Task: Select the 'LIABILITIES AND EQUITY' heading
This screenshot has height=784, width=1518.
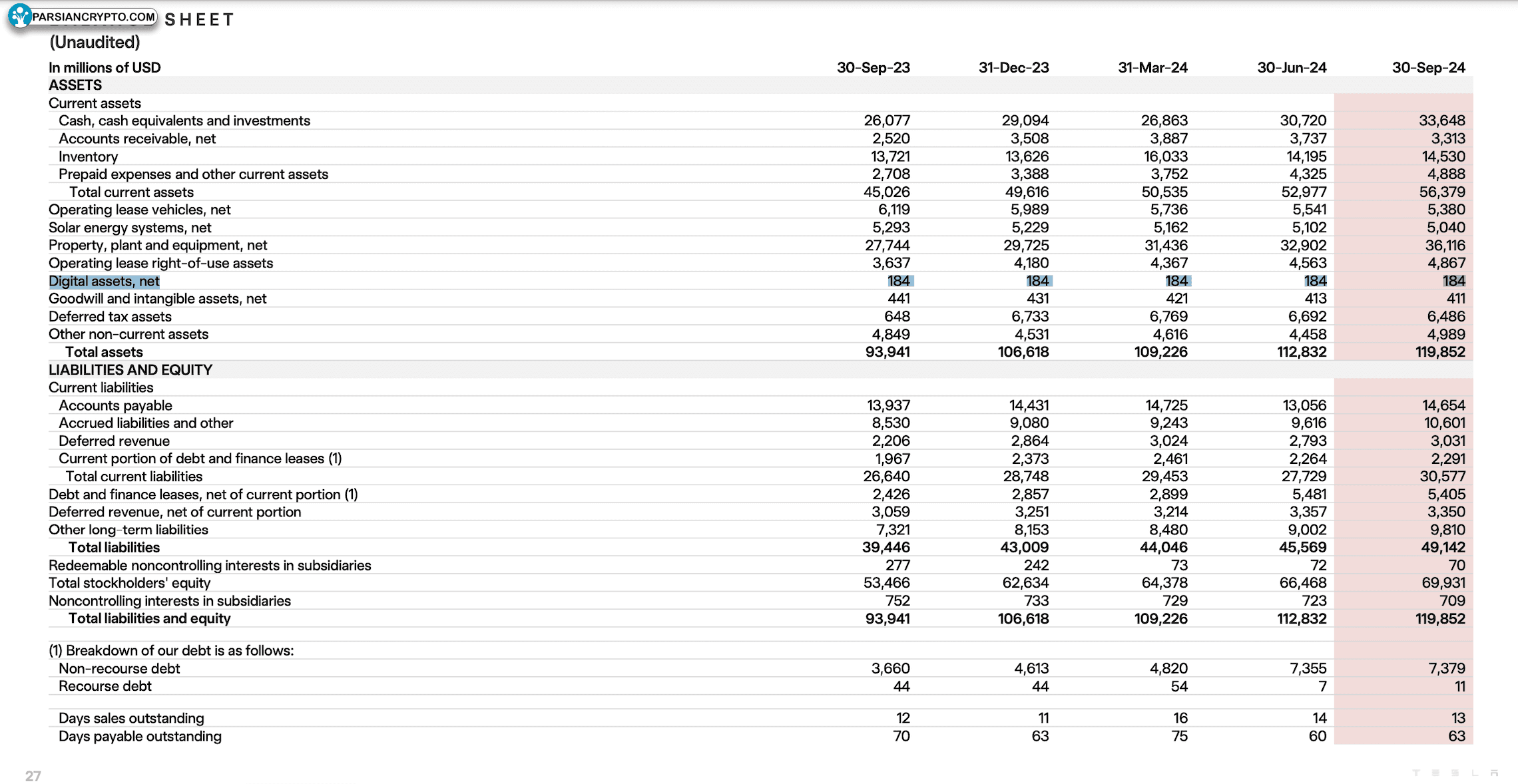Action: pyautogui.click(x=130, y=370)
